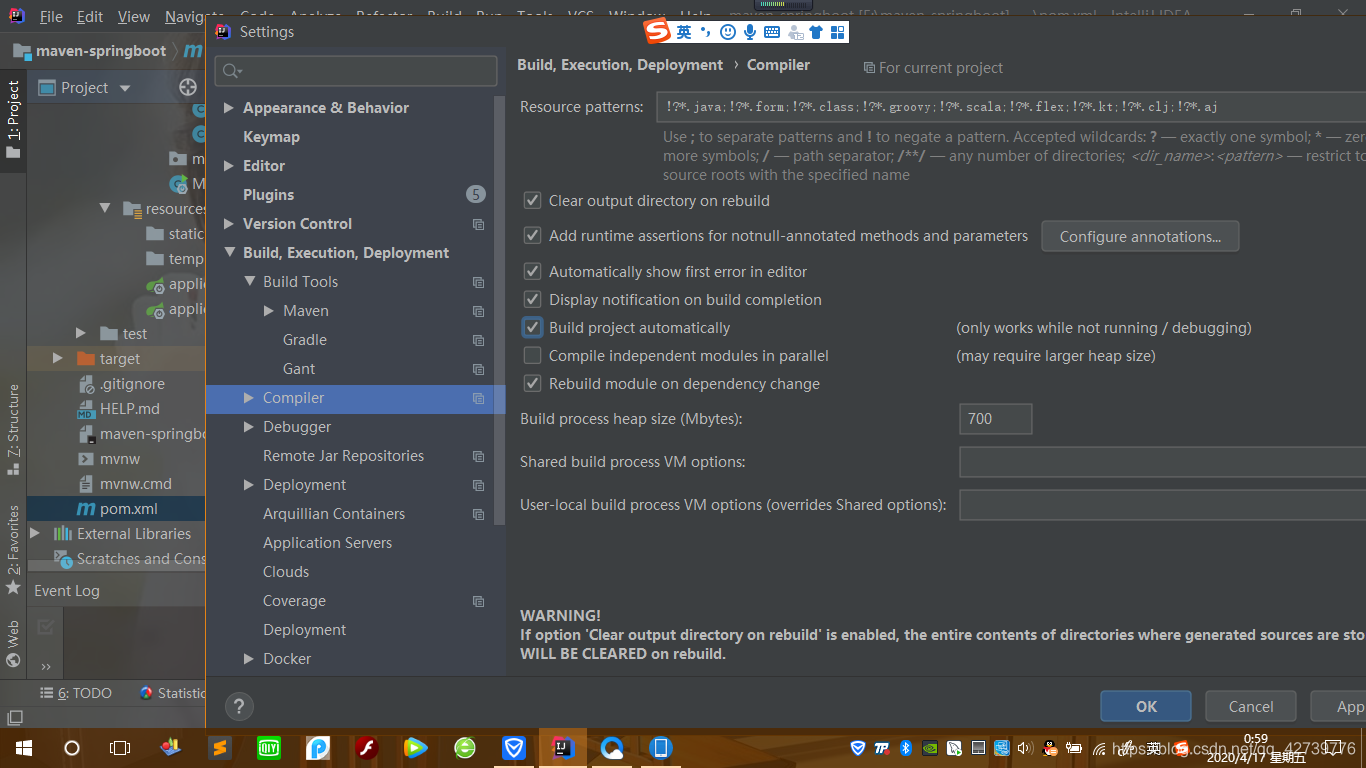1366x768 pixels.
Task: Open the Windows Start menu
Action: 23,747
